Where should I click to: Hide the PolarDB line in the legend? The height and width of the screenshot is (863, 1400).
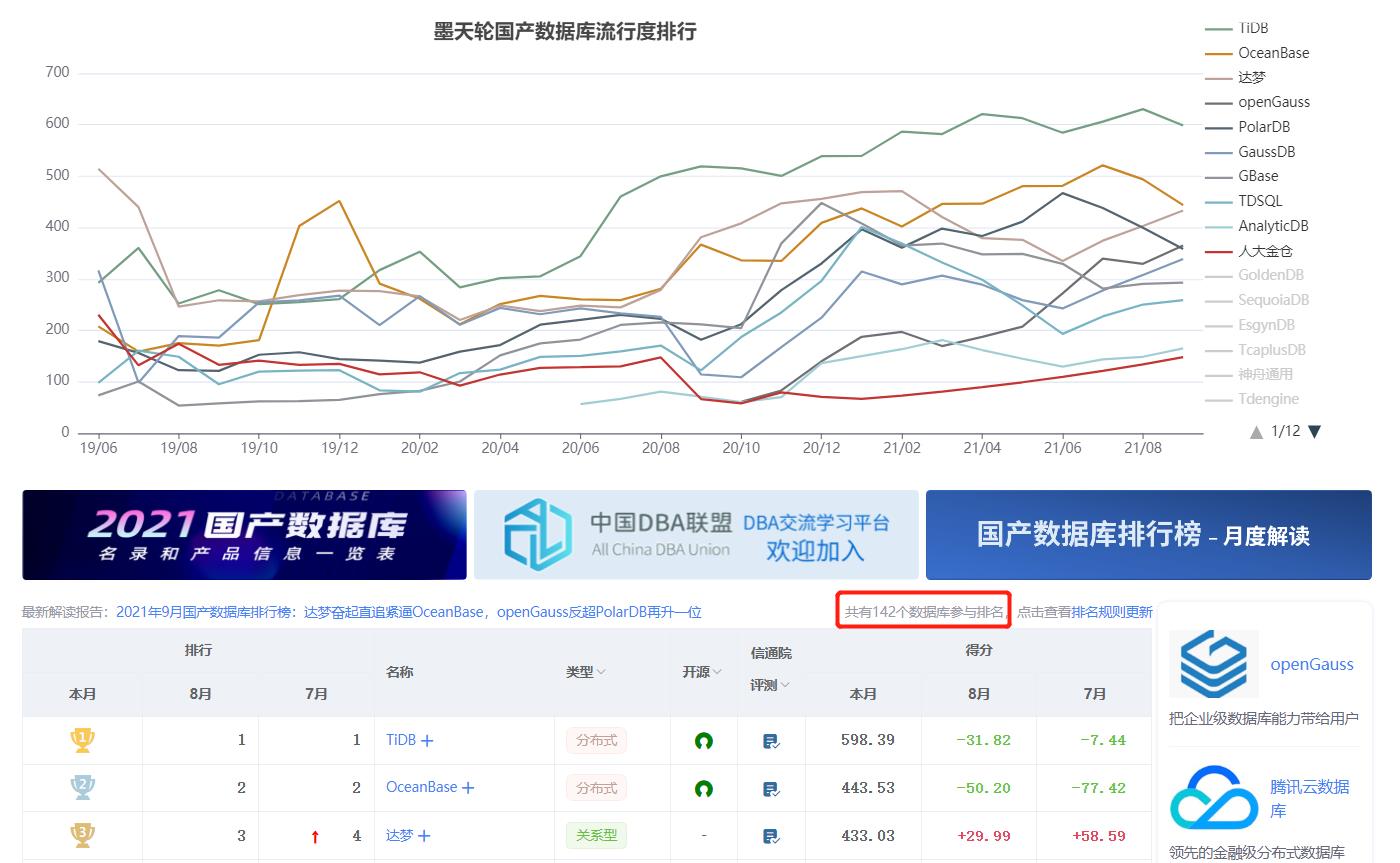tap(1247, 127)
